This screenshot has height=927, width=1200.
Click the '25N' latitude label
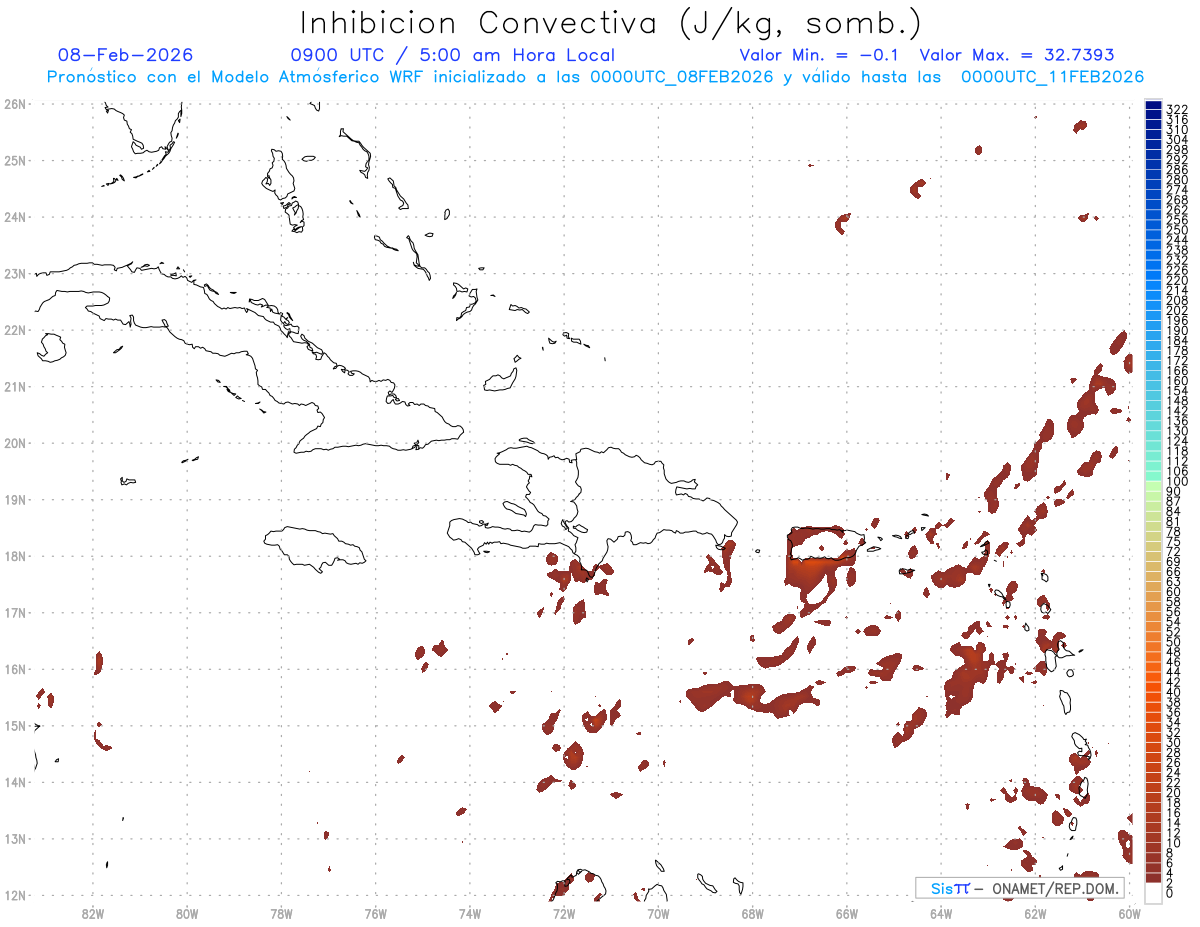pos(14,160)
